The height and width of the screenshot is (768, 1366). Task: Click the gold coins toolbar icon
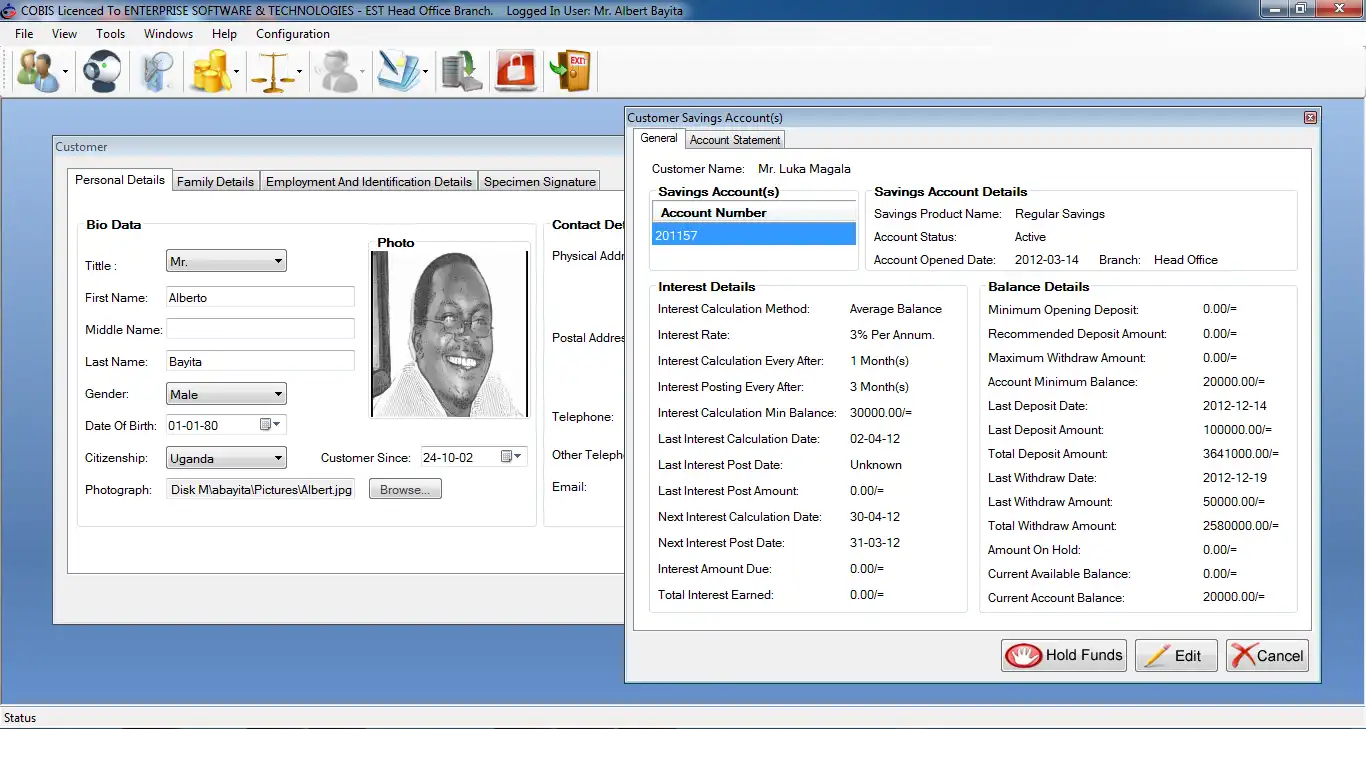coord(211,72)
